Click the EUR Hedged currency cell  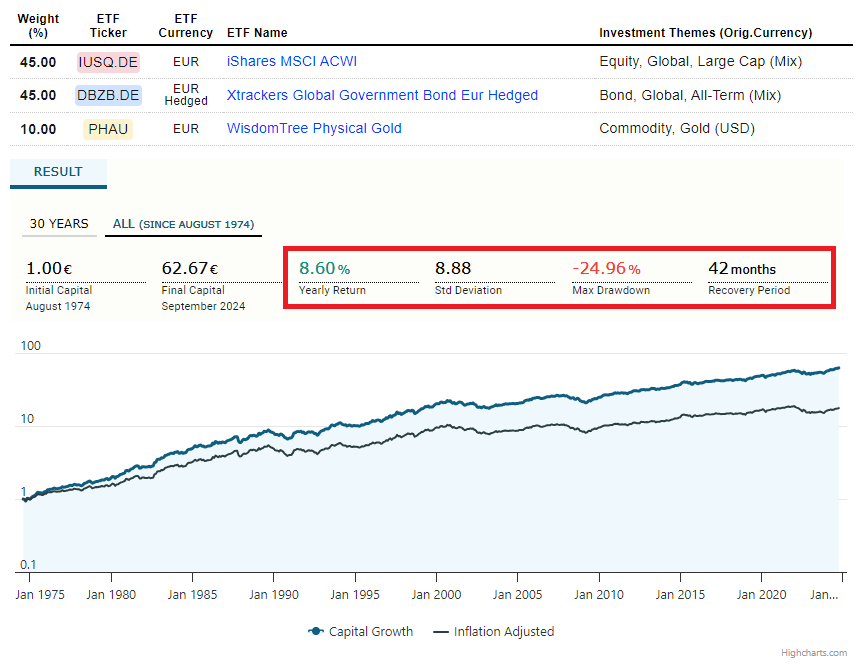[x=186, y=95]
